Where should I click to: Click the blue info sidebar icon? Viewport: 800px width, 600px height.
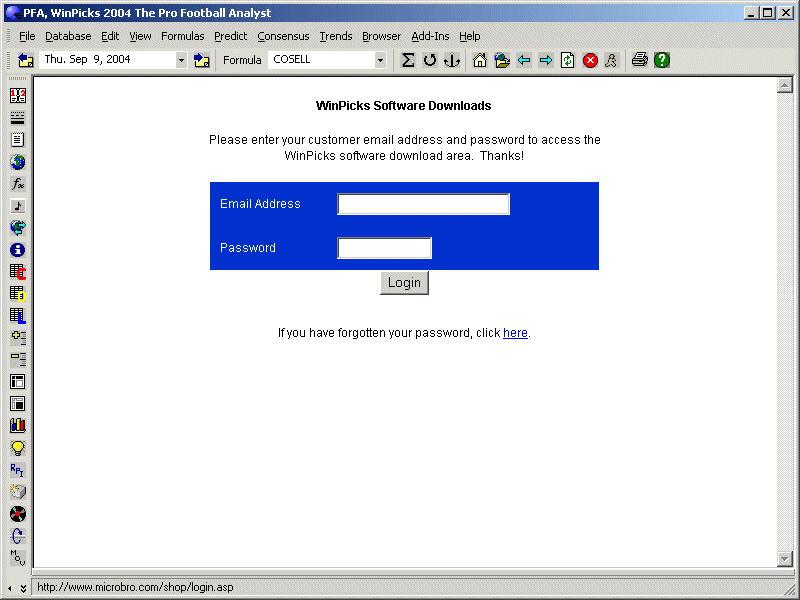[x=18, y=249]
